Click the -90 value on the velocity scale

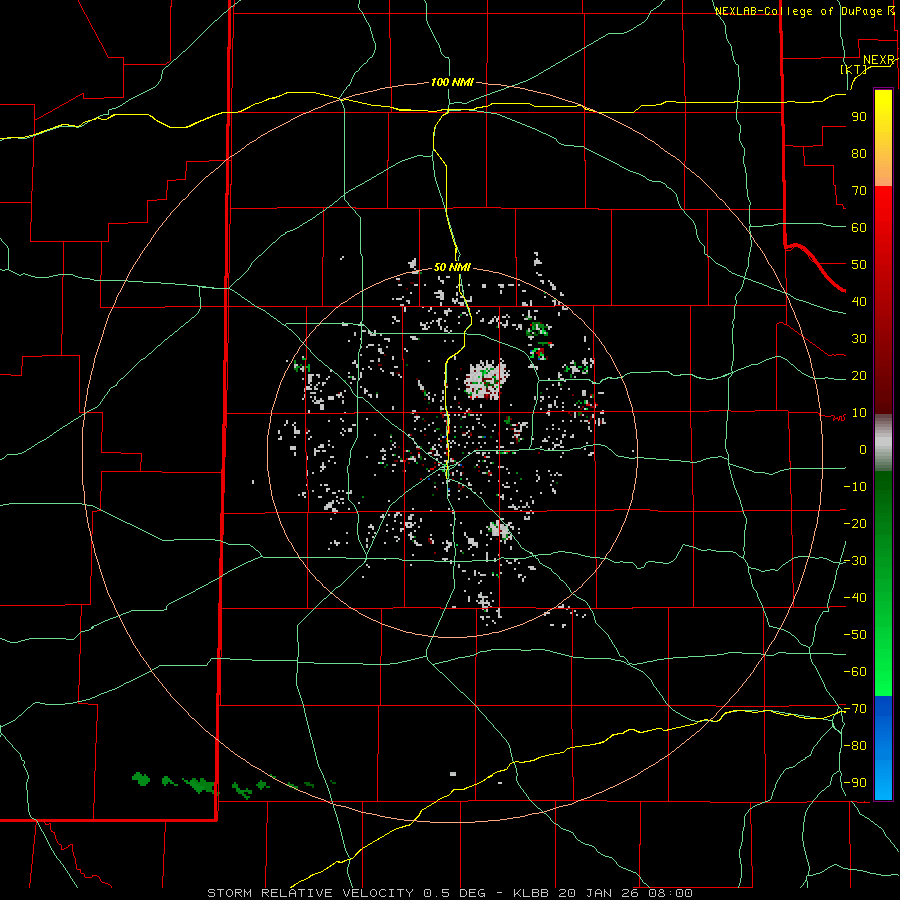point(855,782)
